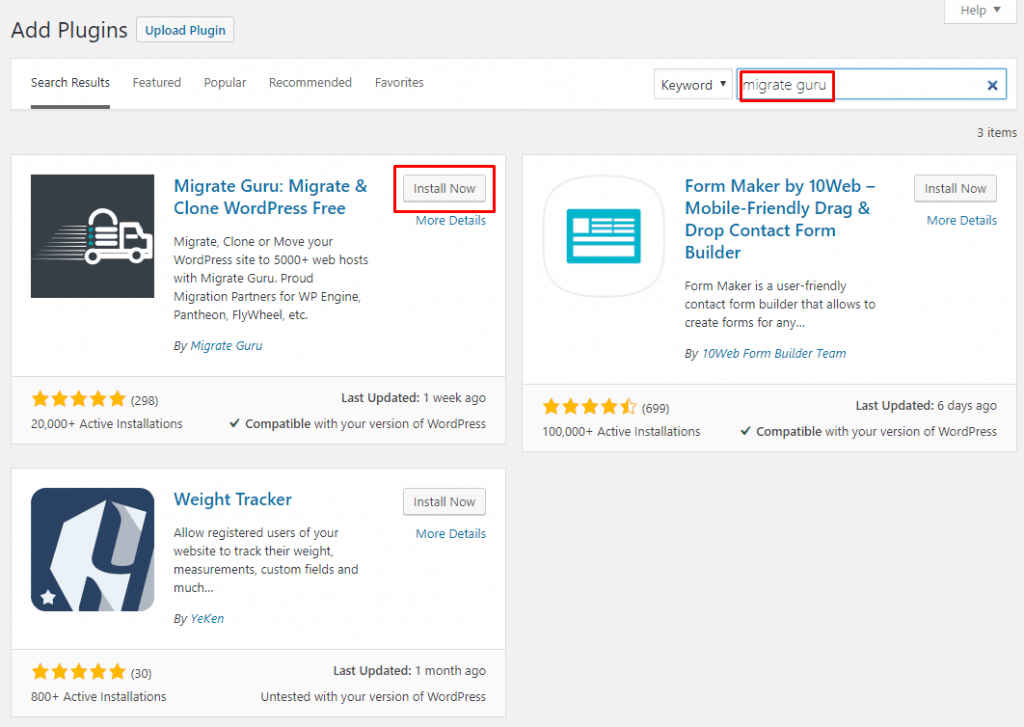Click the (298) rating count
Screen dimensions: 1024x727
tap(144, 400)
